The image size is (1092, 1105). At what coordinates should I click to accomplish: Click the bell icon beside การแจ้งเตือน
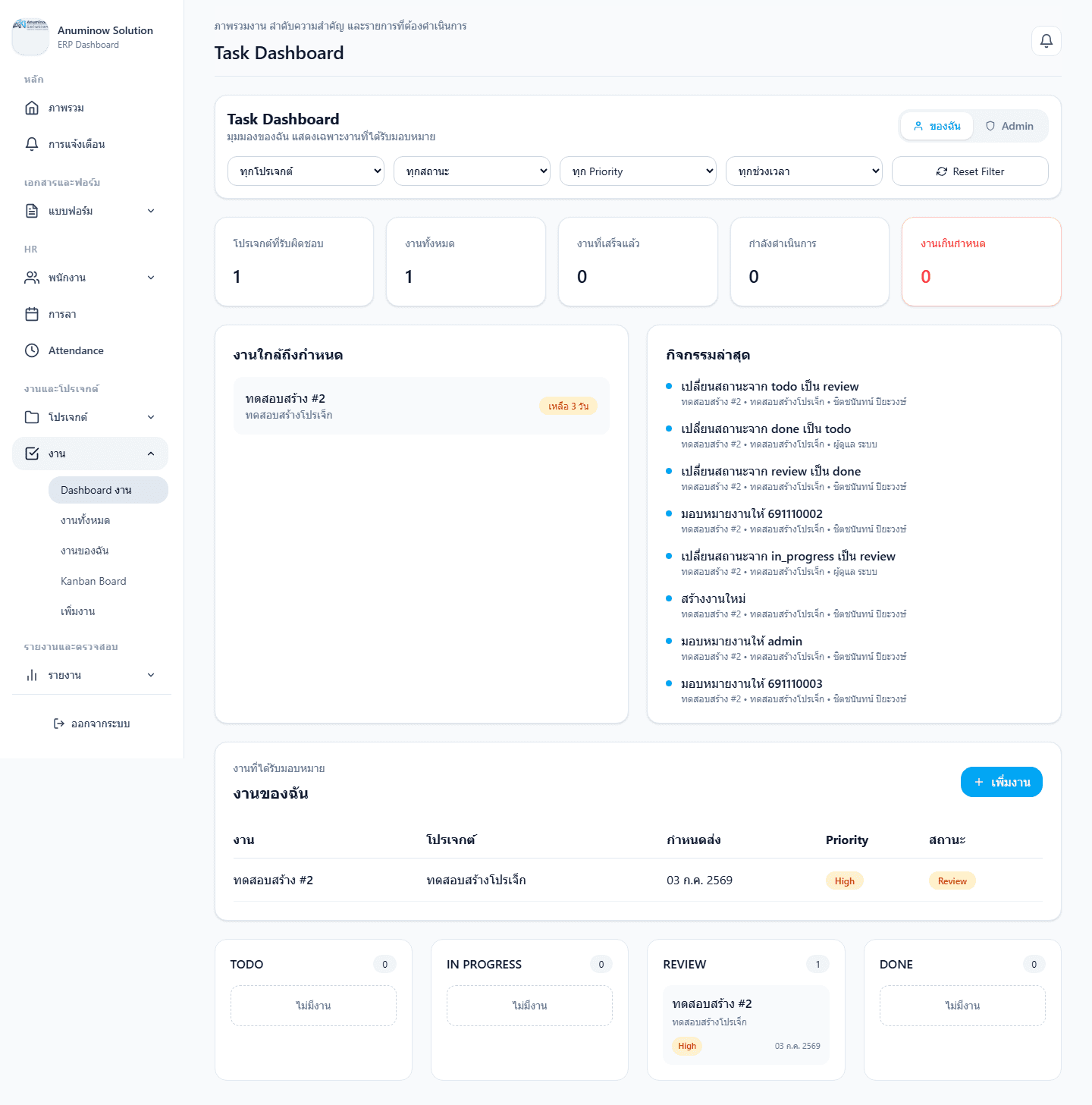[32, 144]
